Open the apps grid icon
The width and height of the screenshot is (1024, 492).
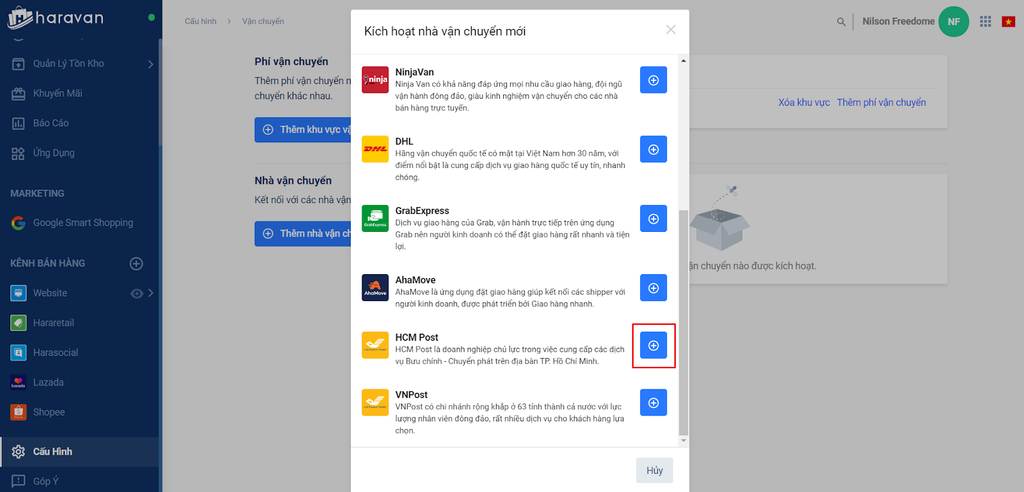click(x=985, y=22)
